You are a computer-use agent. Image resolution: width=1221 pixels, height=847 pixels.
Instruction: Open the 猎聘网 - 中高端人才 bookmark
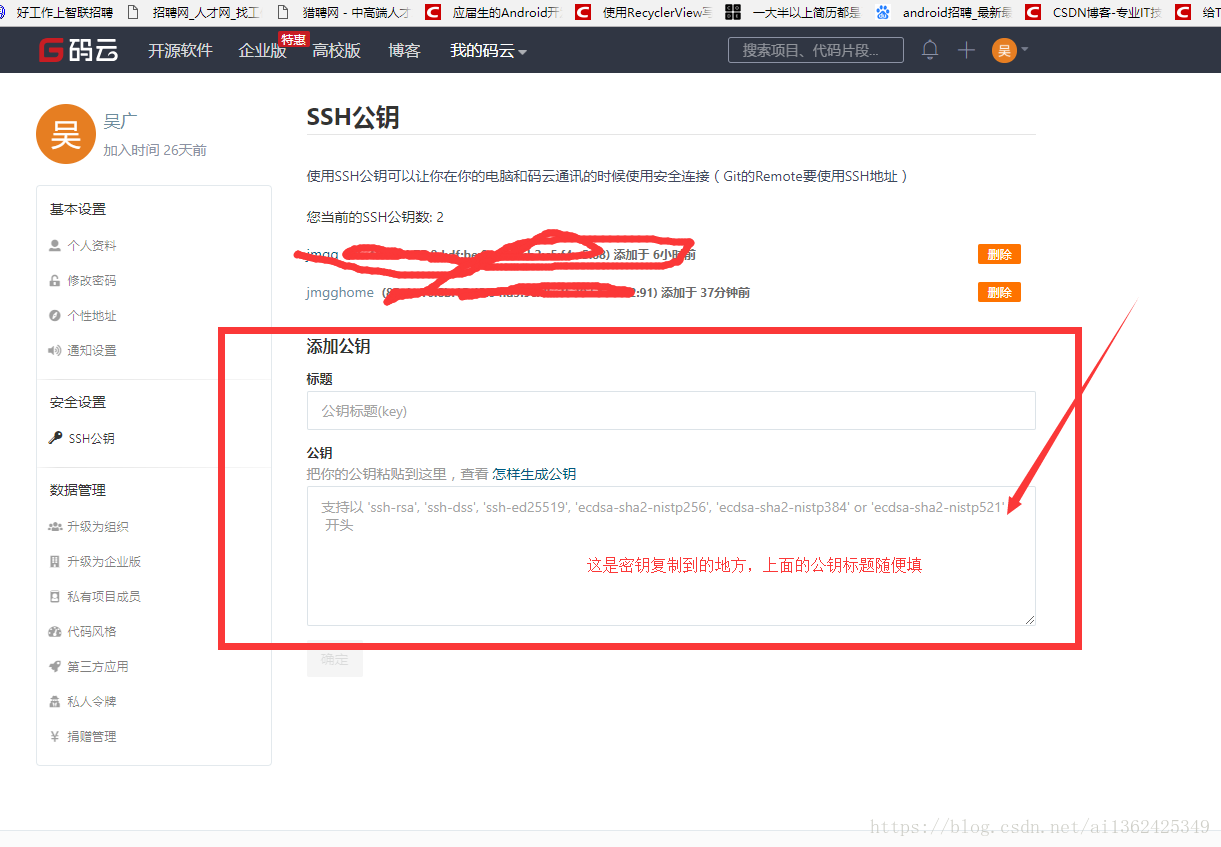[345, 12]
